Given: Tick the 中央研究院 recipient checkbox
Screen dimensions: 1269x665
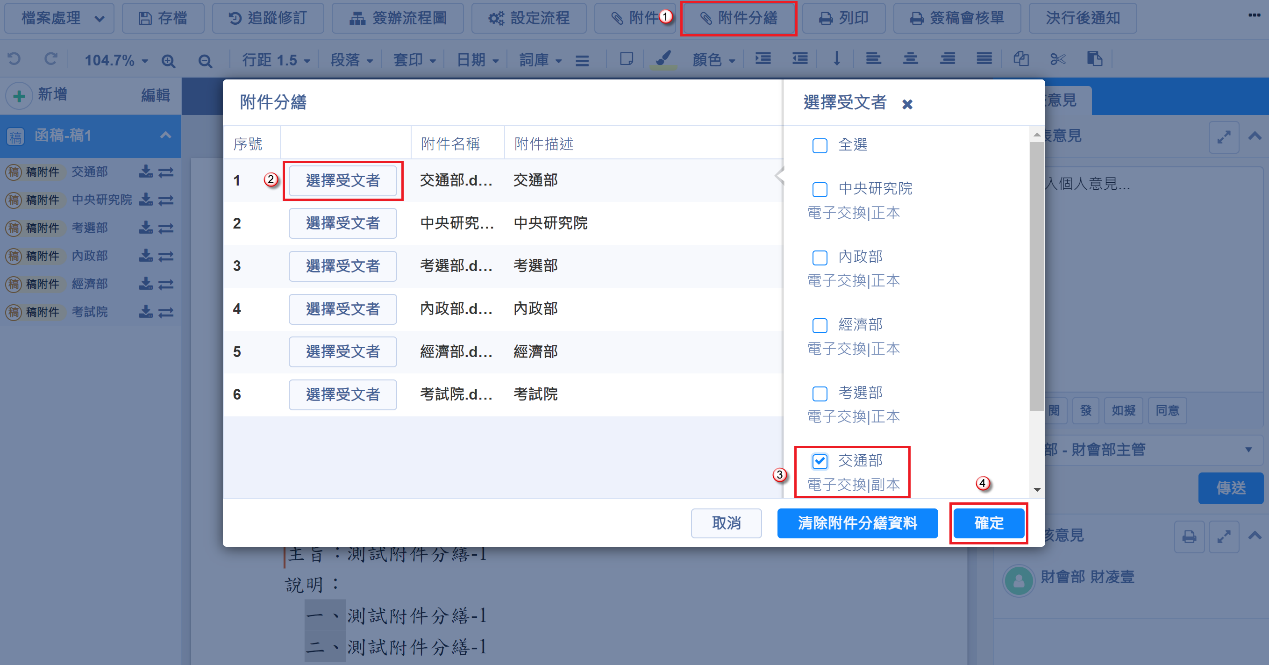Looking at the screenshot, I should (820, 189).
